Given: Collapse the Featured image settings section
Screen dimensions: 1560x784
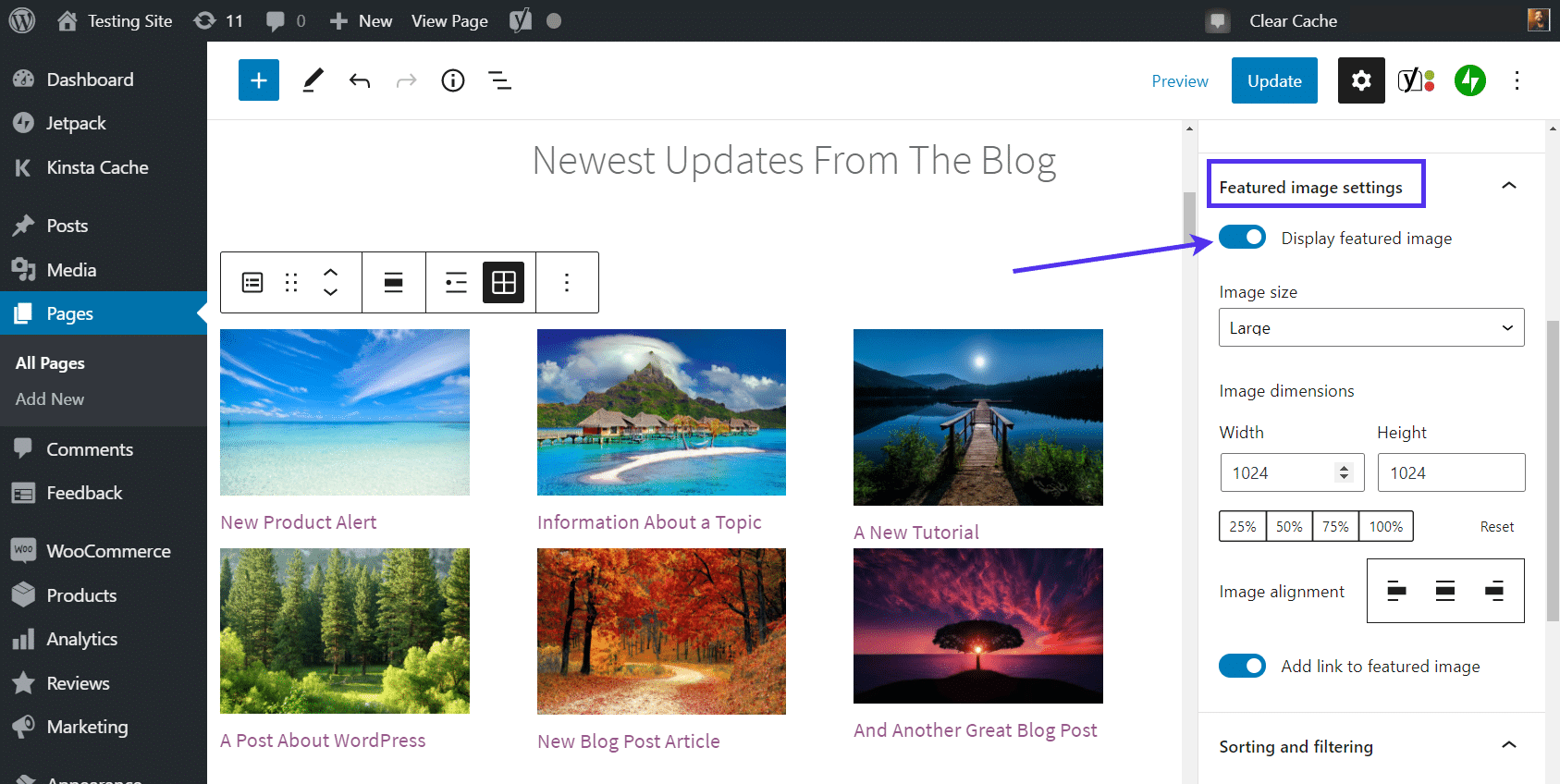Looking at the screenshot, I should point(1509,186).
